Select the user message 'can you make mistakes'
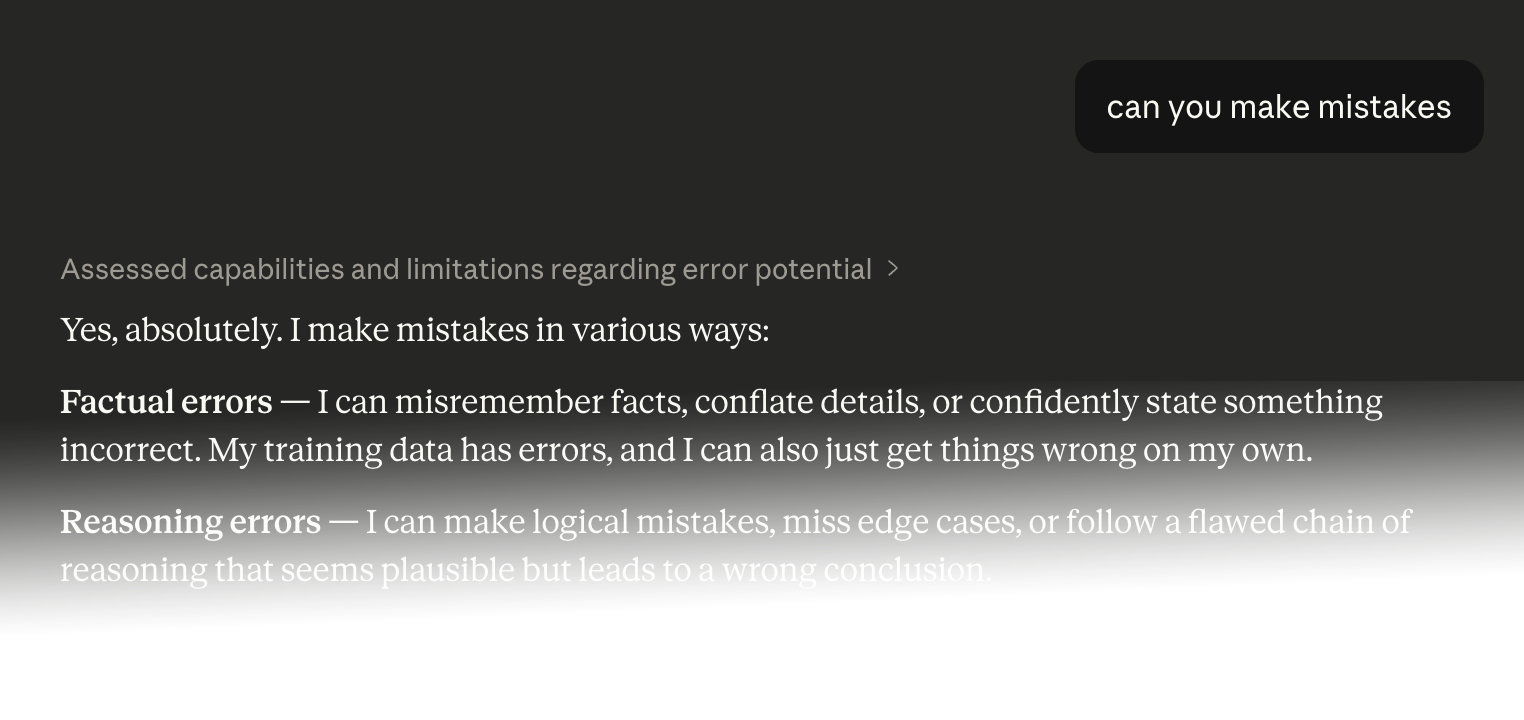Viewport: 1524px width, 720px height. [1279, 106]
